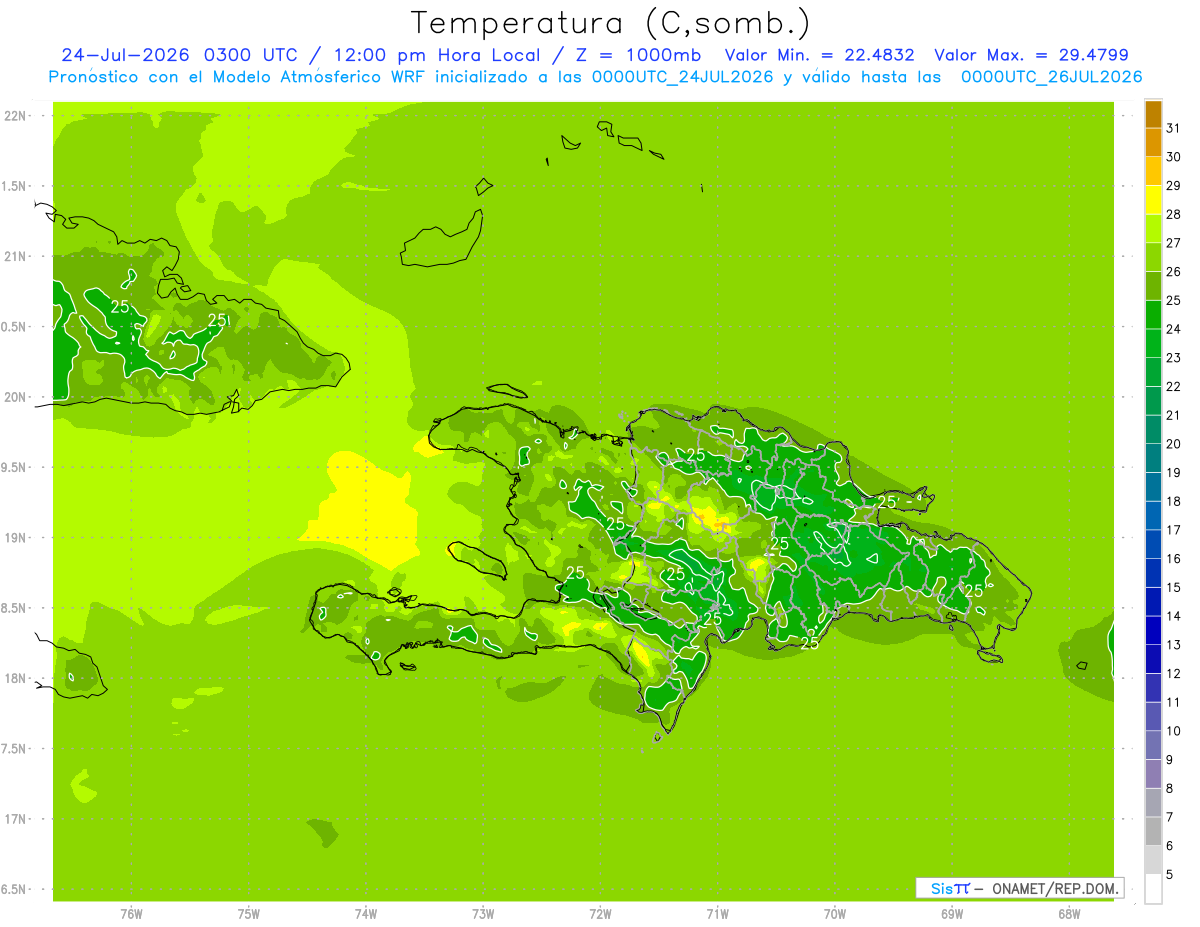Image resolution: width=1200 pixels, height=927 pixels.
Task: Click the white 5 degree legend swatch
Action: tap(1153, 888)
